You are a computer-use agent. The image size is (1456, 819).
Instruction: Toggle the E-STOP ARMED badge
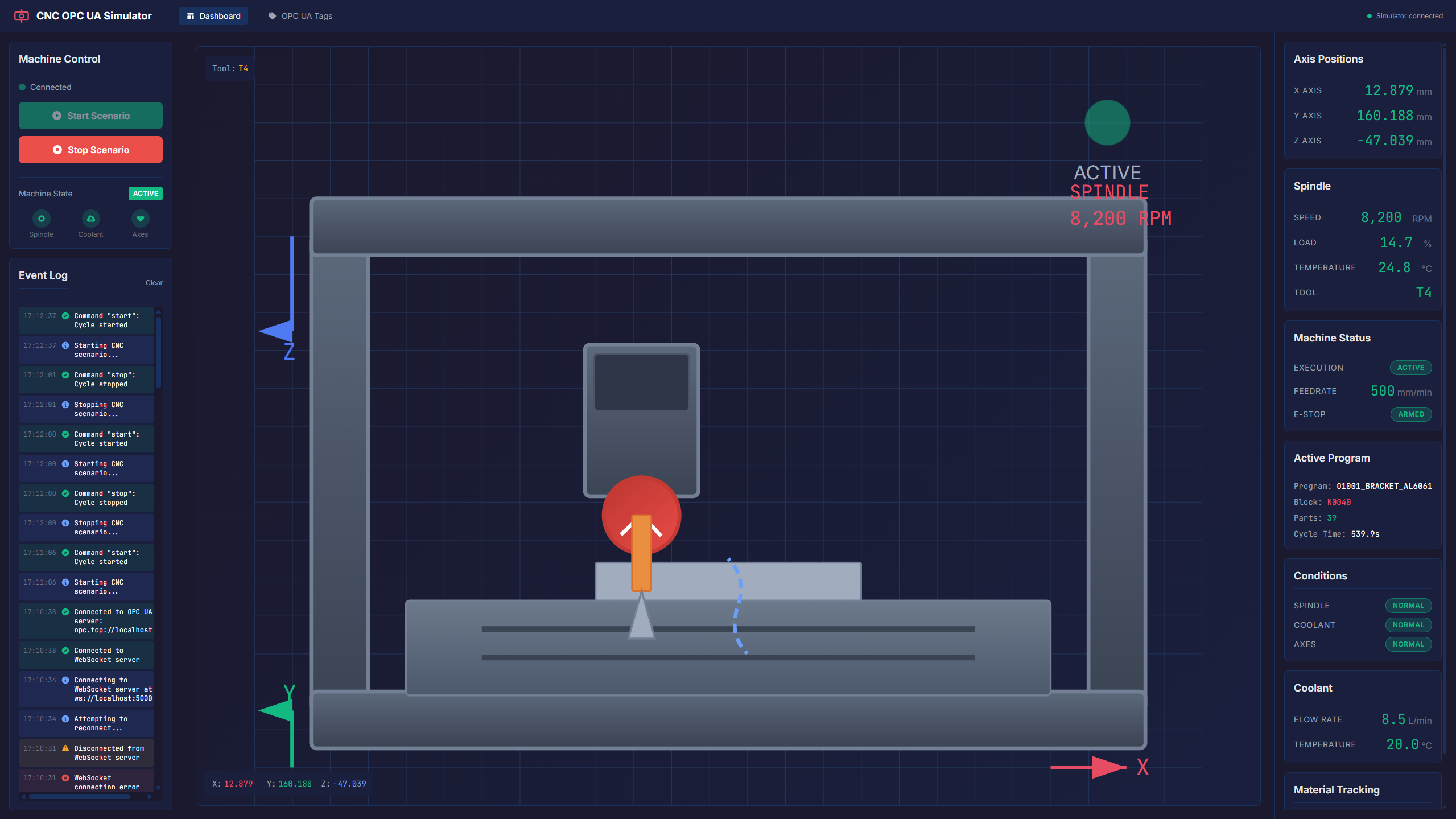1410,414
